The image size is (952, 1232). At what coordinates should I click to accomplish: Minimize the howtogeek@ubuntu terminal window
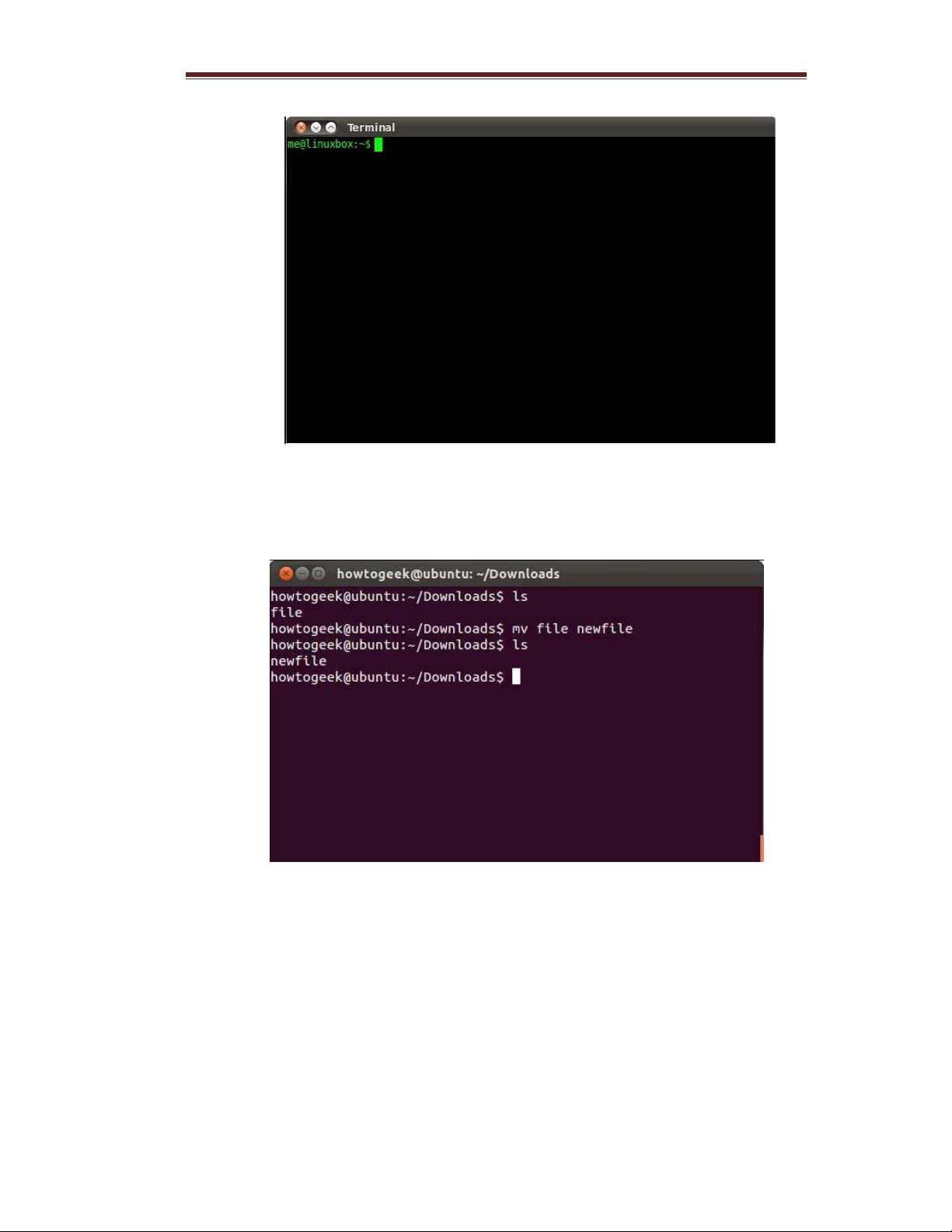[302, 574]
